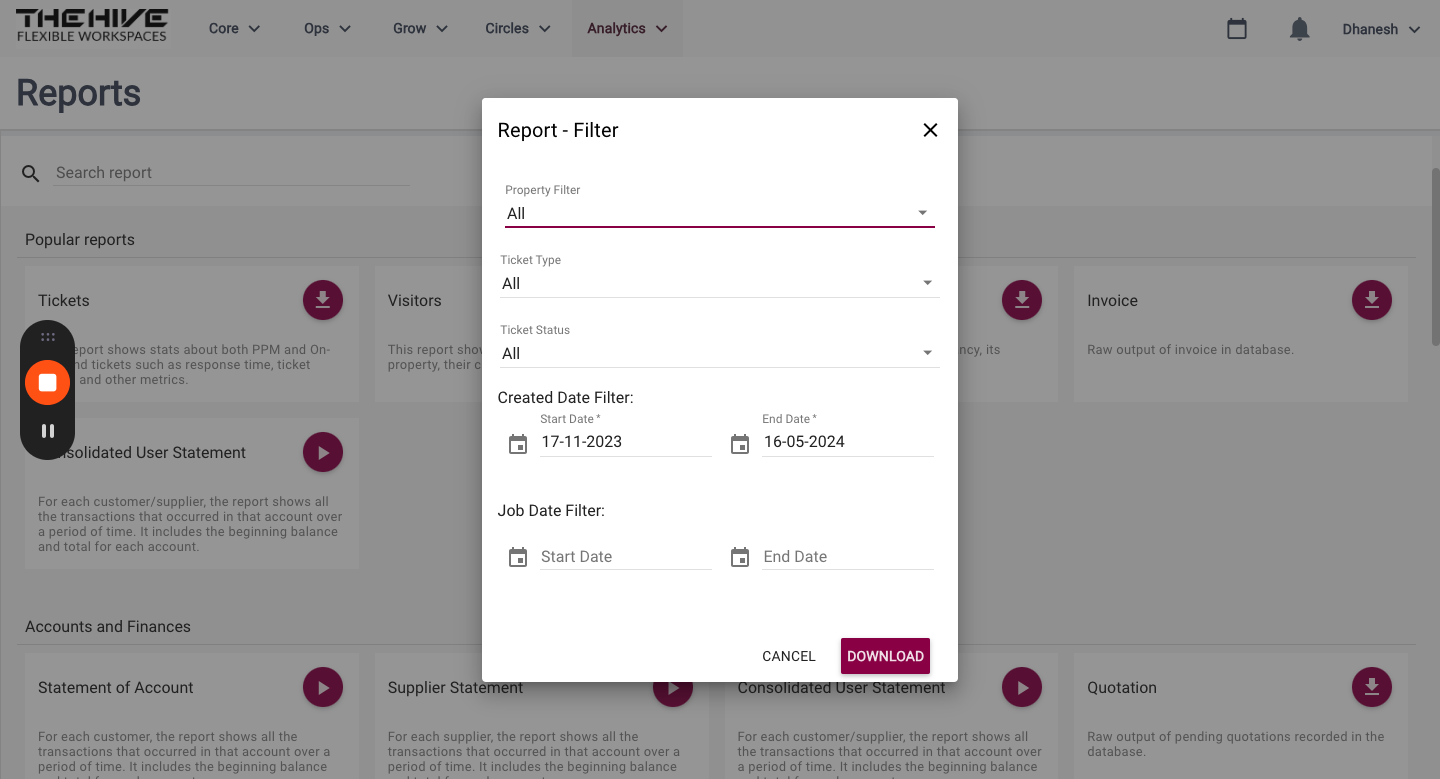The width and height of the screenshot is (1440, 779).
Task: Click the Accounts and Finances heading
Action: [108, 627]
